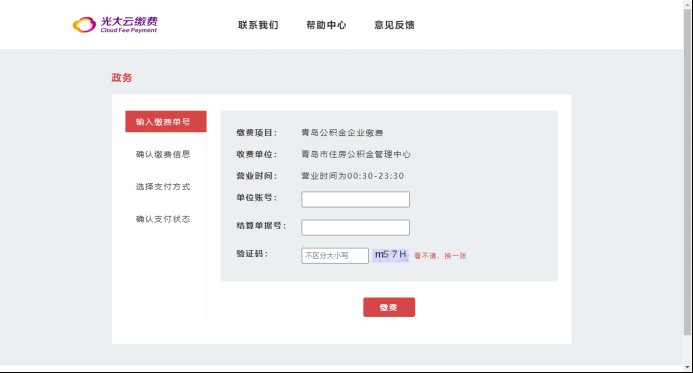The width and height of the screenshot is (693, 373).
Task: Click the scrollbar down arrow
Action: (x=687, y=367)
